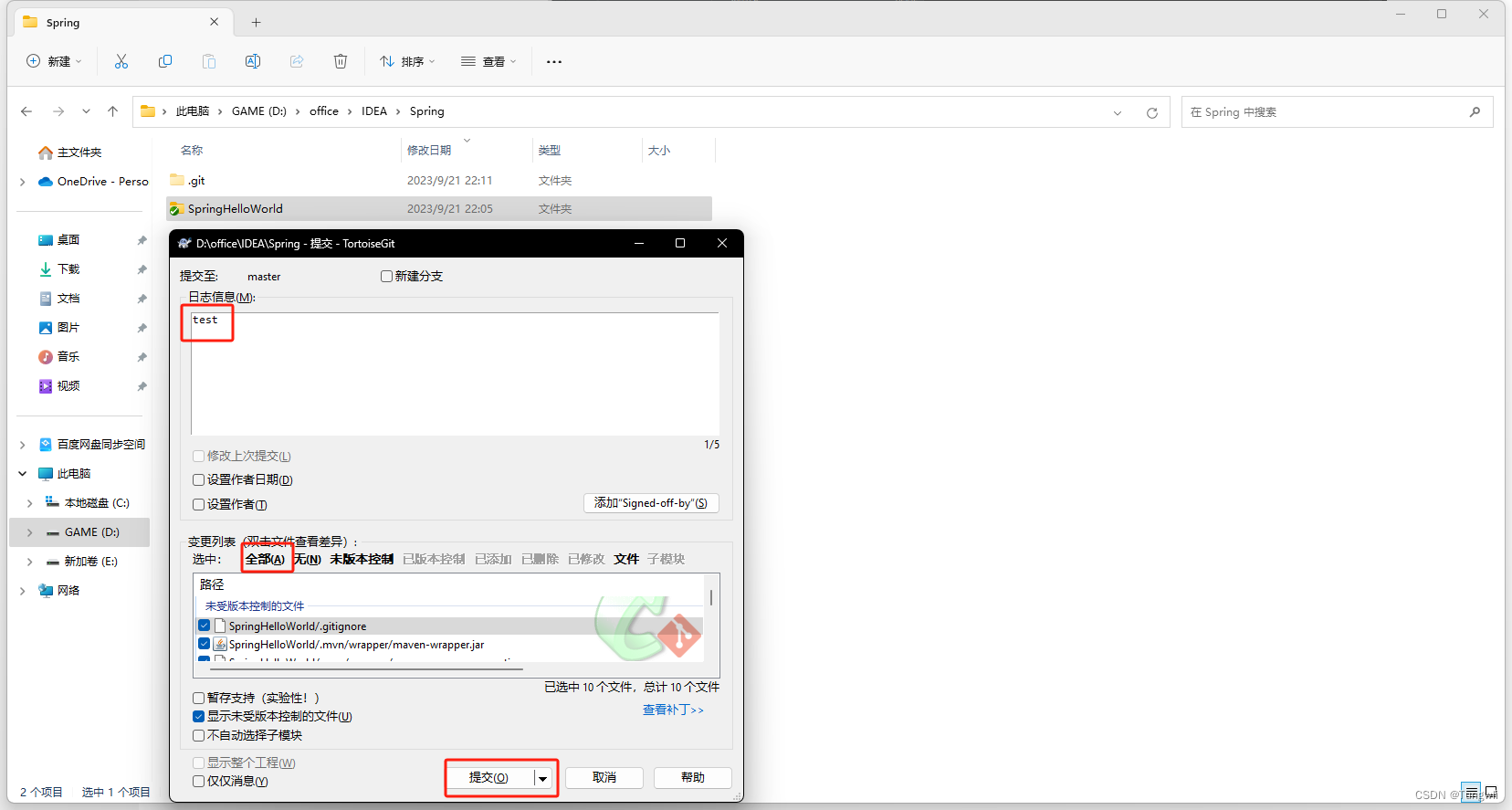
Task: Go forward with the right arrow
Action: coord(58,111)
